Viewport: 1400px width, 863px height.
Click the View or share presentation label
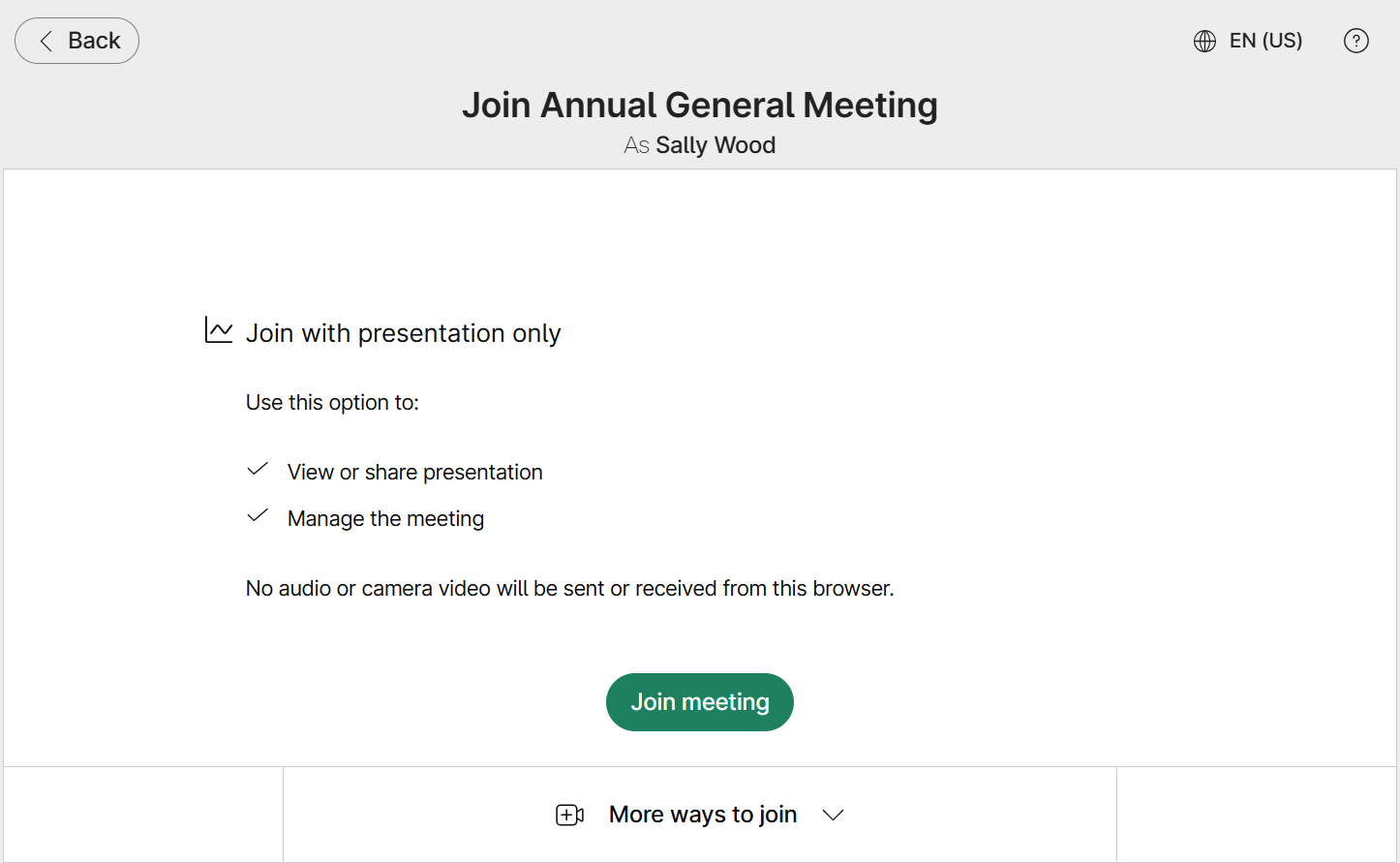coord(414,472)
